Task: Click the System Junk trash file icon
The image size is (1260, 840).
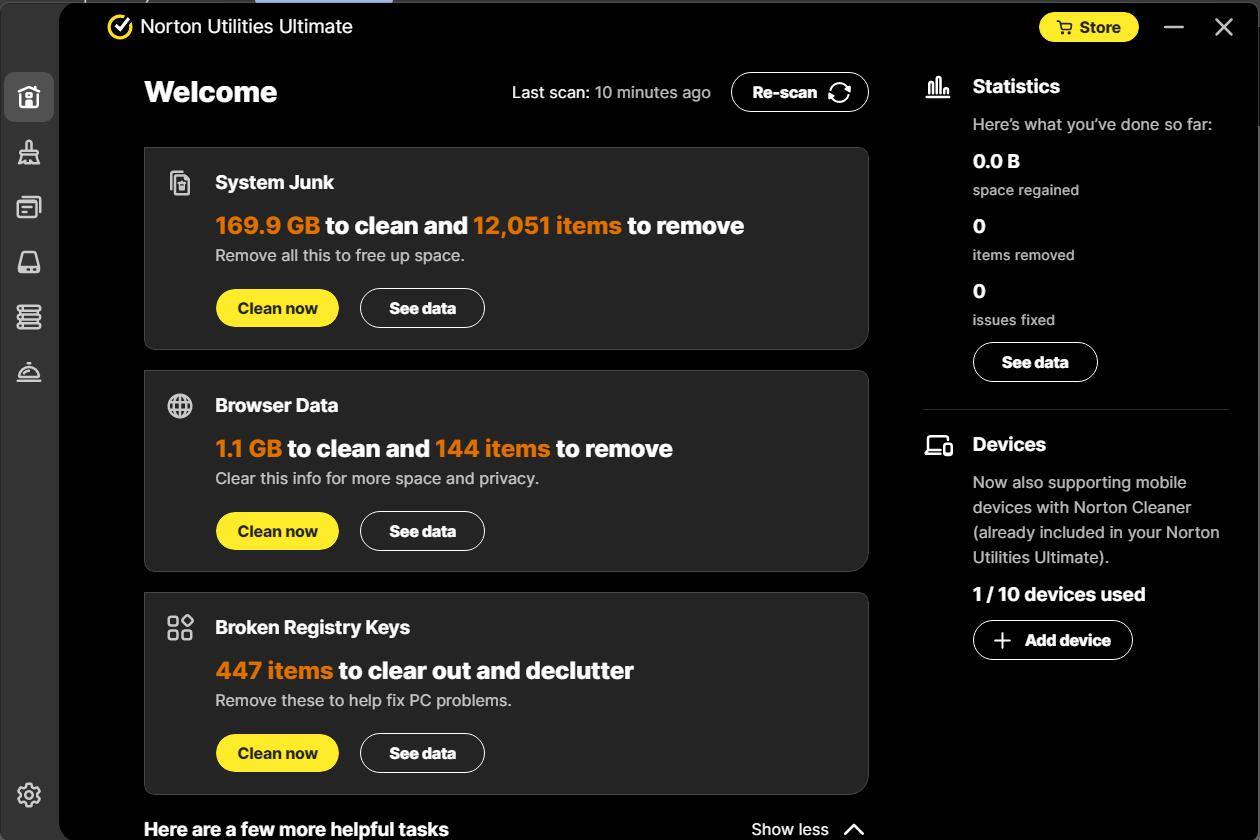Action: [x=180, y=183]
